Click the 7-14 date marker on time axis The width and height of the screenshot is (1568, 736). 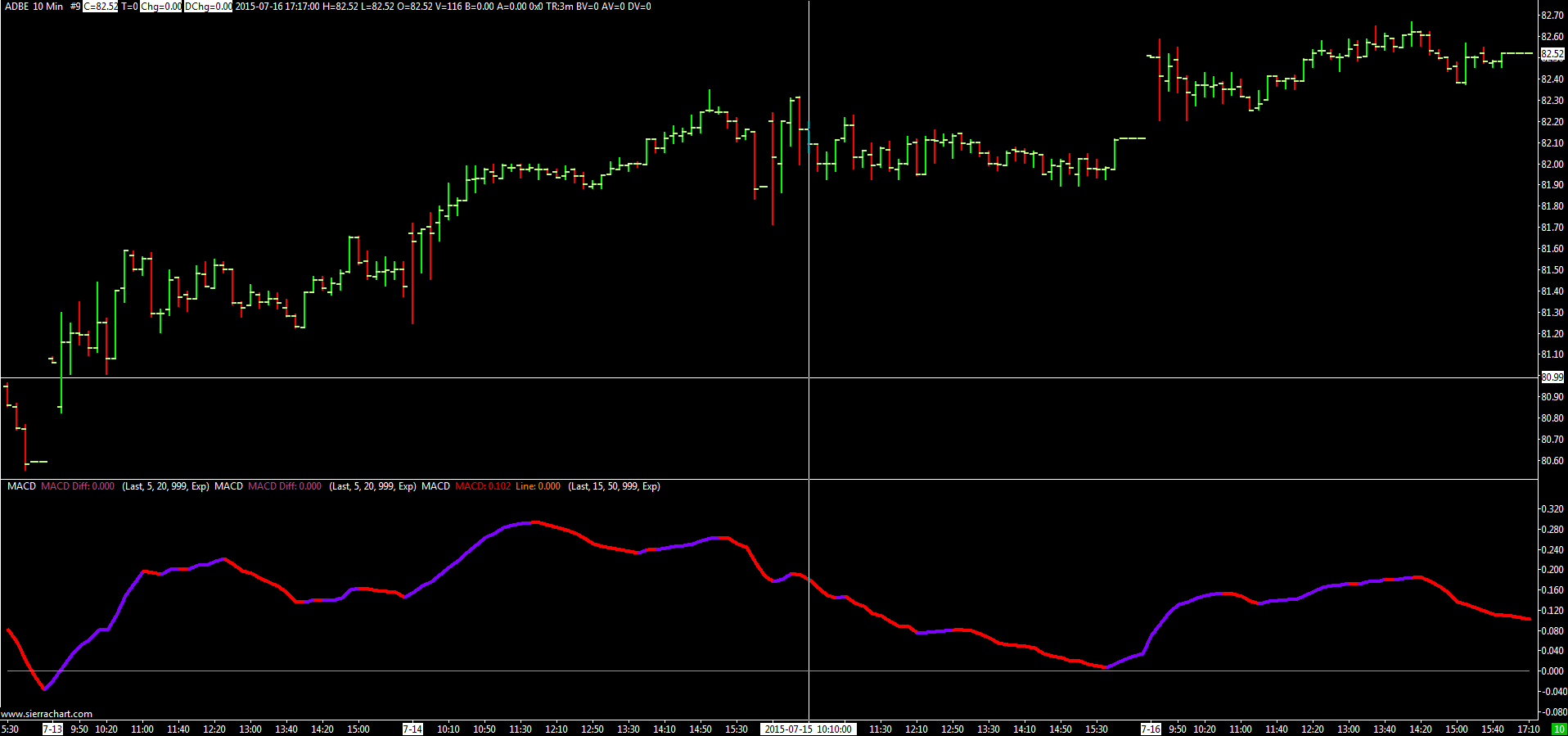pyautogui.click(x=412, y=729)
